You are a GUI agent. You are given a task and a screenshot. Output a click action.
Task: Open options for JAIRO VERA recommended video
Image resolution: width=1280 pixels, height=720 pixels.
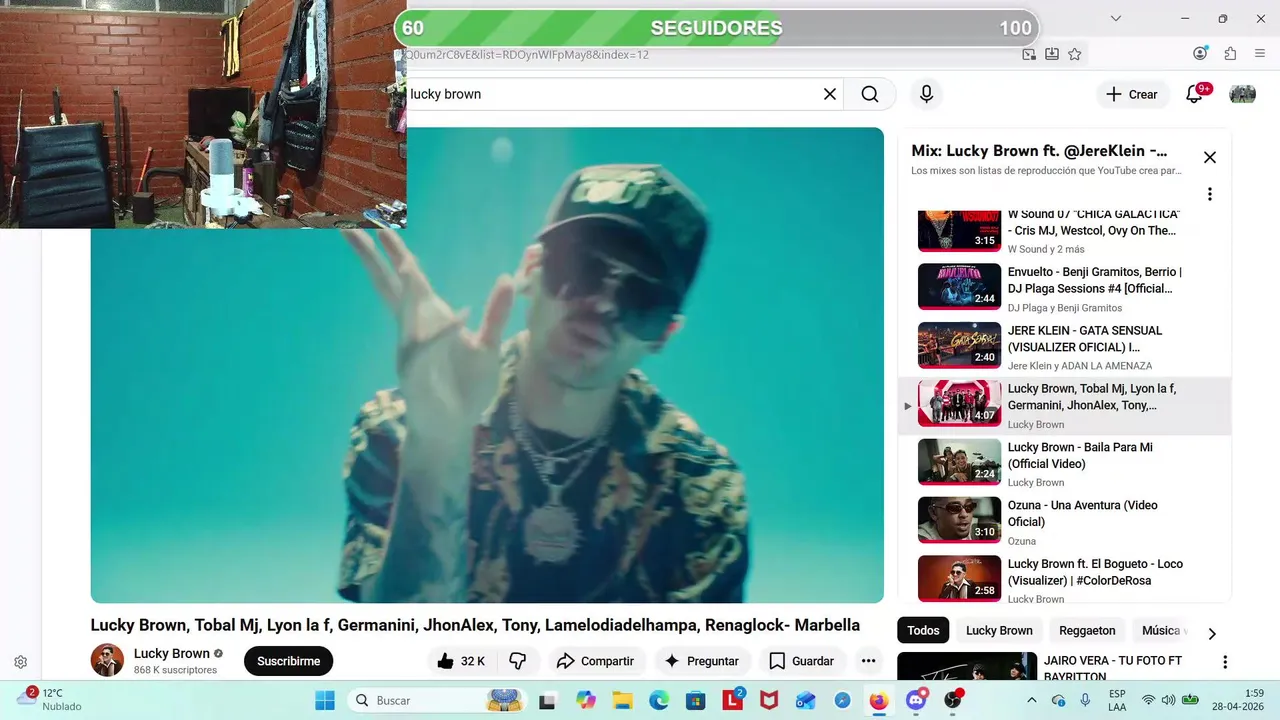tap(1224, 662)
